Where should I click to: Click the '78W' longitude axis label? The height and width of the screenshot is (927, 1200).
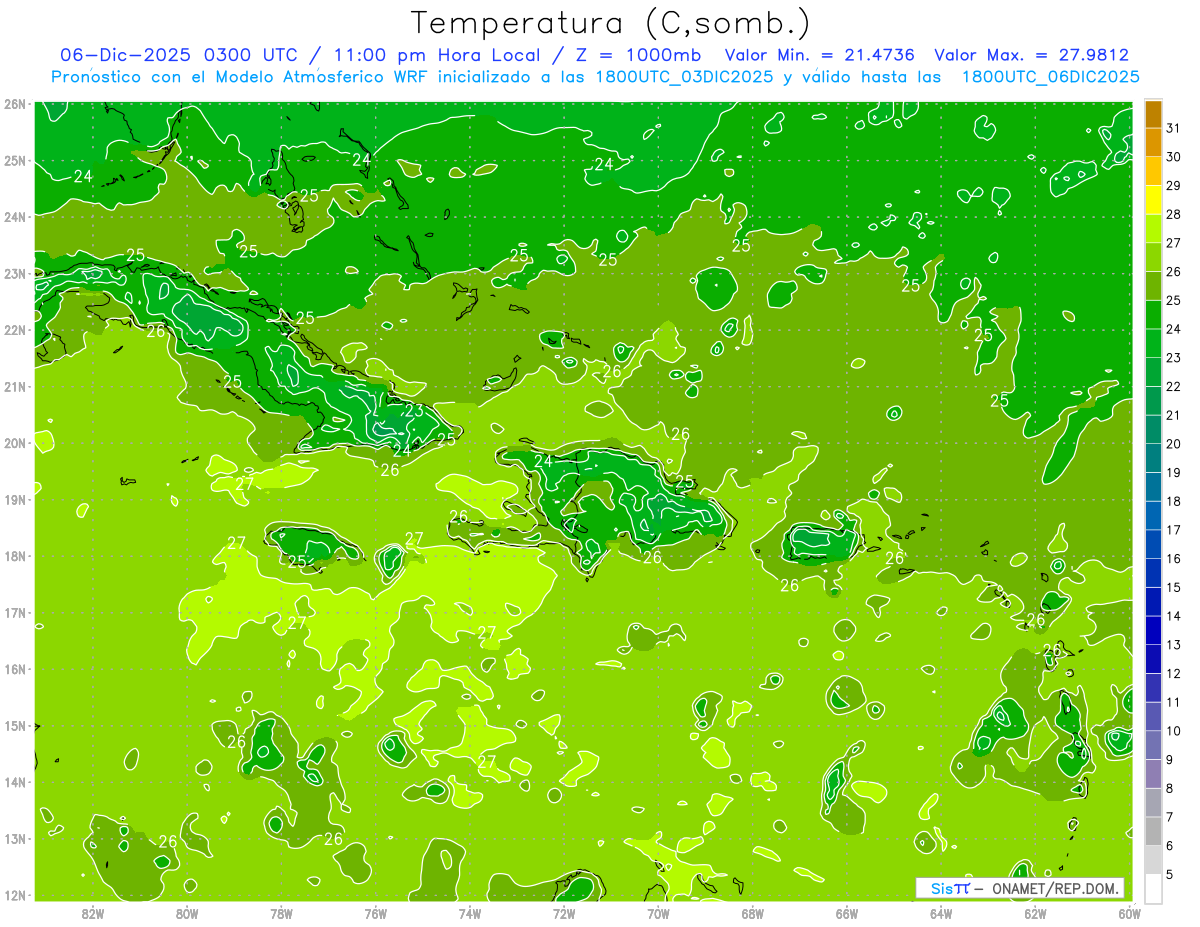[x=281, y=913]
